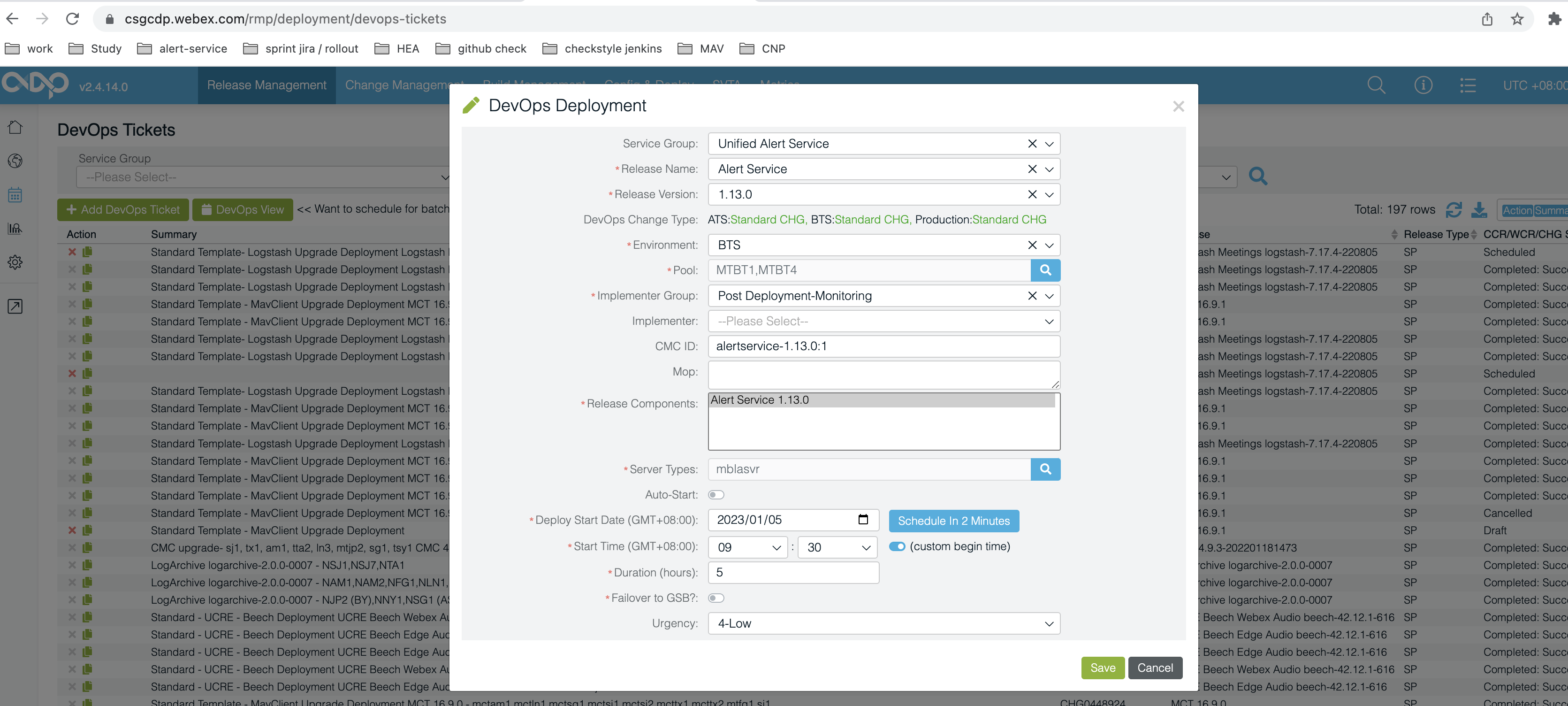Viewport: 1568px width, 706px height.
Task: Click the refresh icon beside Total rows
Action: point(1454,210)
